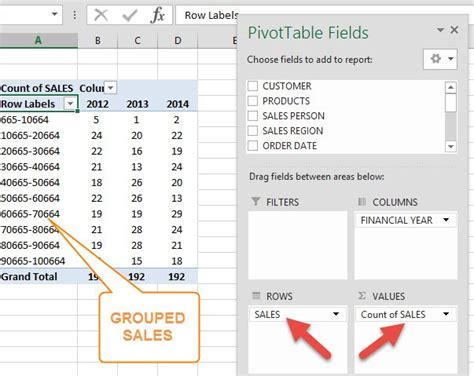Viewport: 474px width, 376px height.
Task: Click the COLUMNS area header icon
Action: (362, 202)
